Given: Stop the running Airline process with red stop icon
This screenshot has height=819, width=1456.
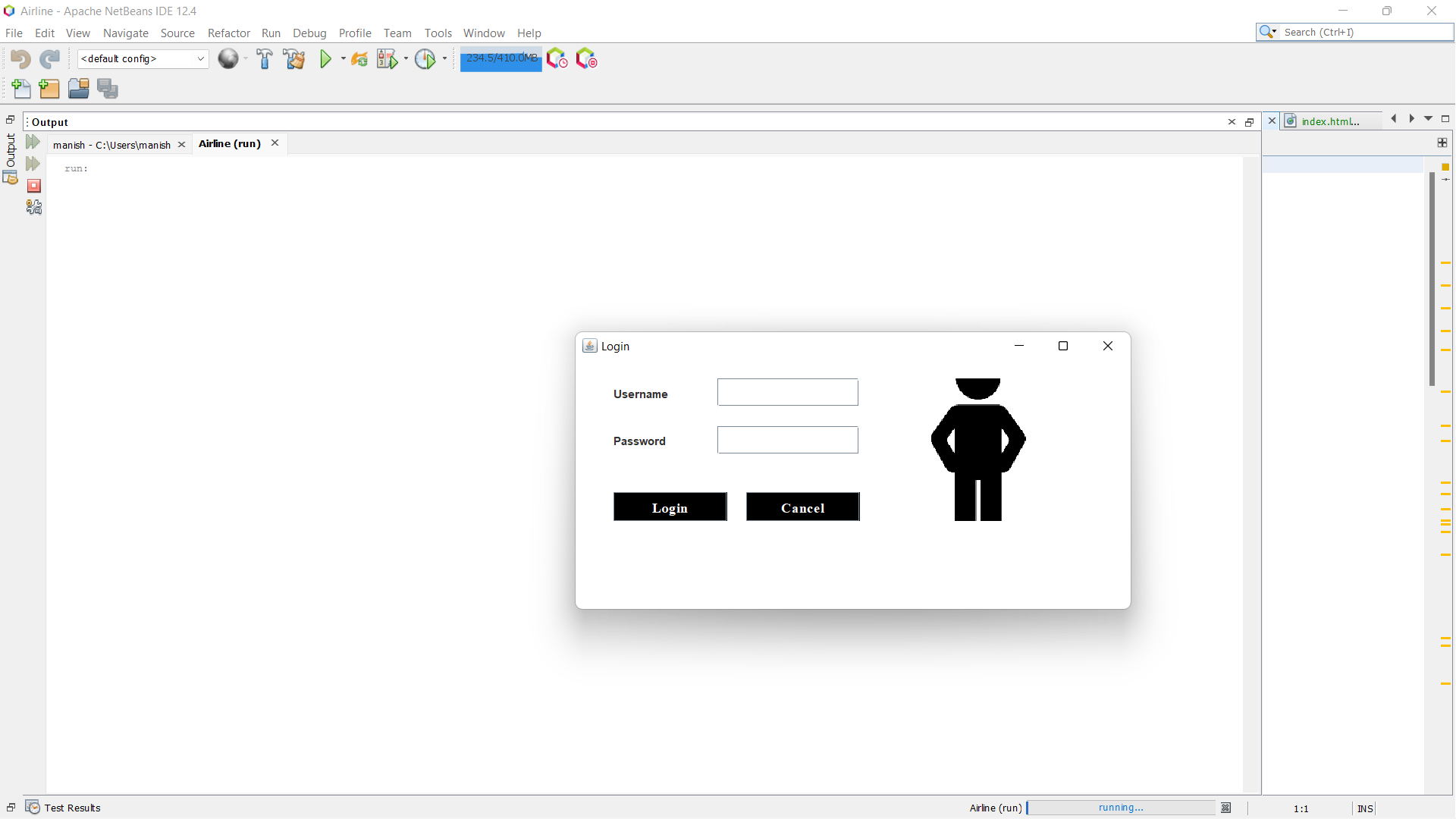Looking at the screenshot, I should click(x=33, y=186).
